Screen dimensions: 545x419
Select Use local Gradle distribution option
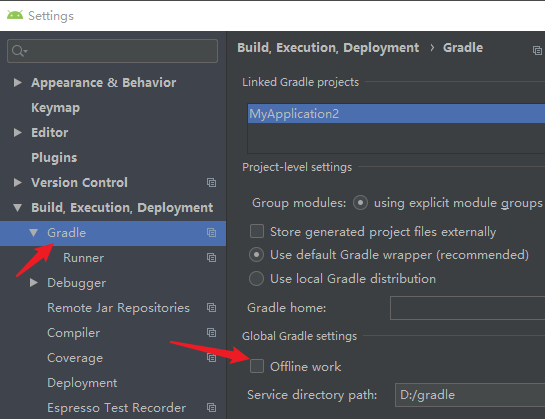click(257, 279)
